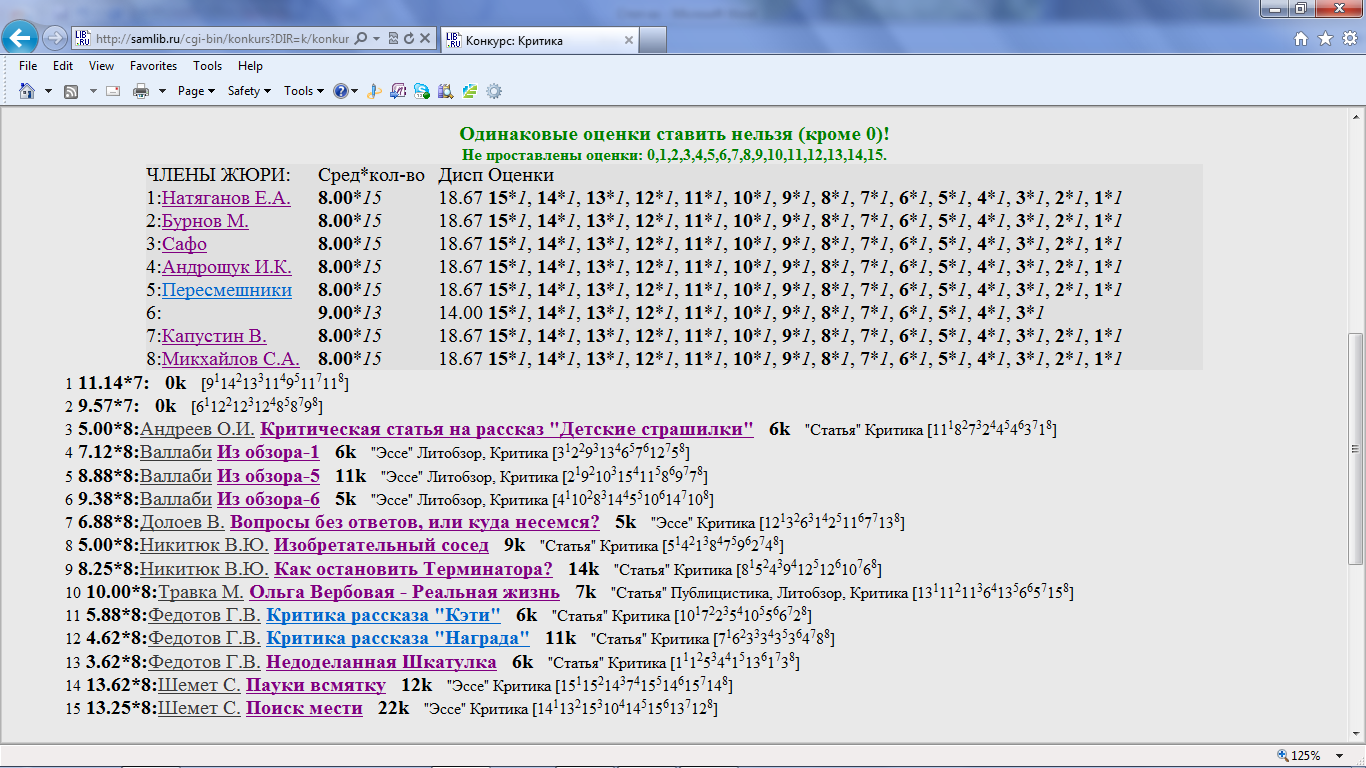The image size is (1366, 768).
Task: Open the link Как остановить Терминатора?
Action: pyautogui.click(x=413, y=569)
